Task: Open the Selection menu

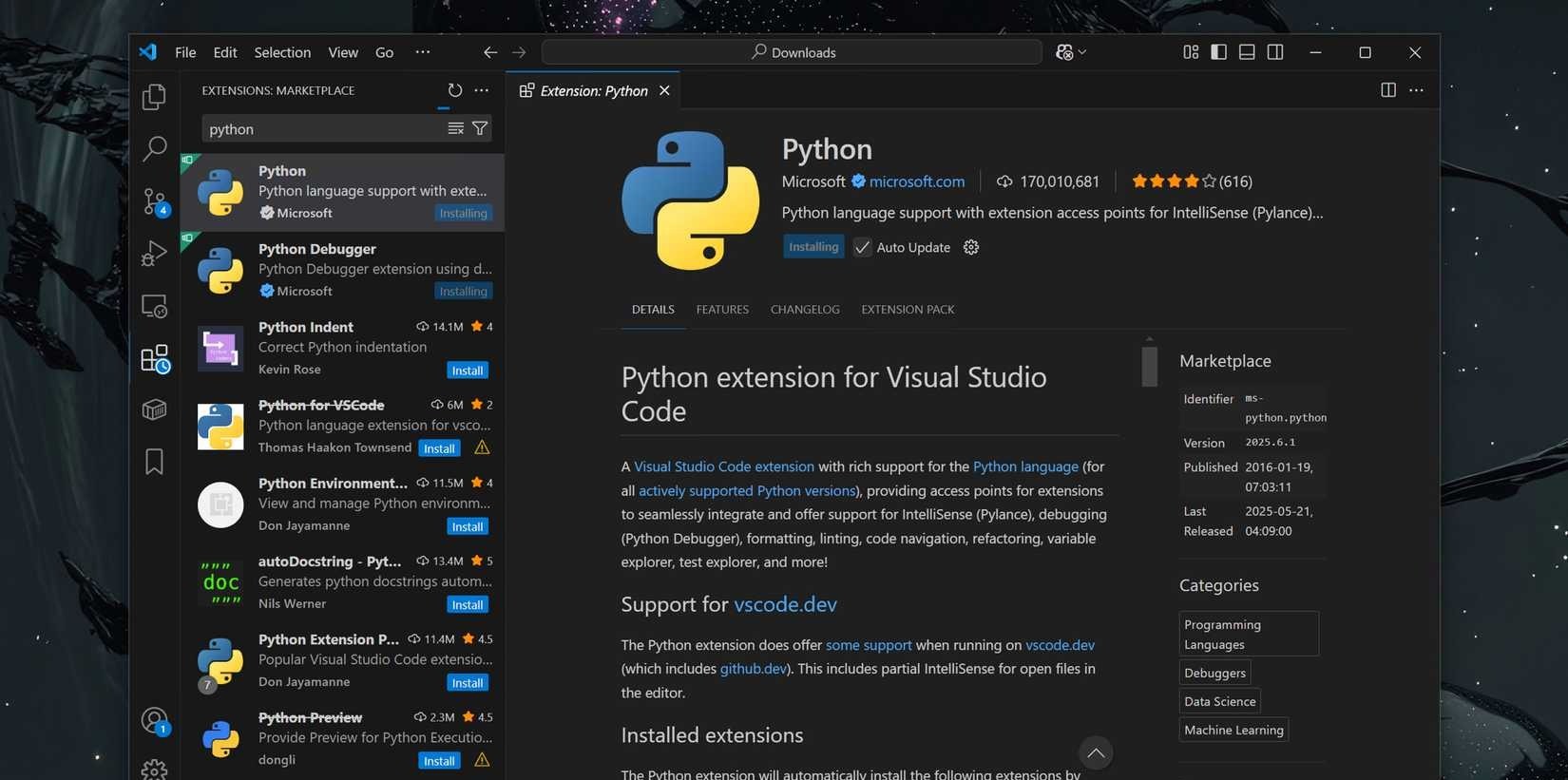Action: 282,52
